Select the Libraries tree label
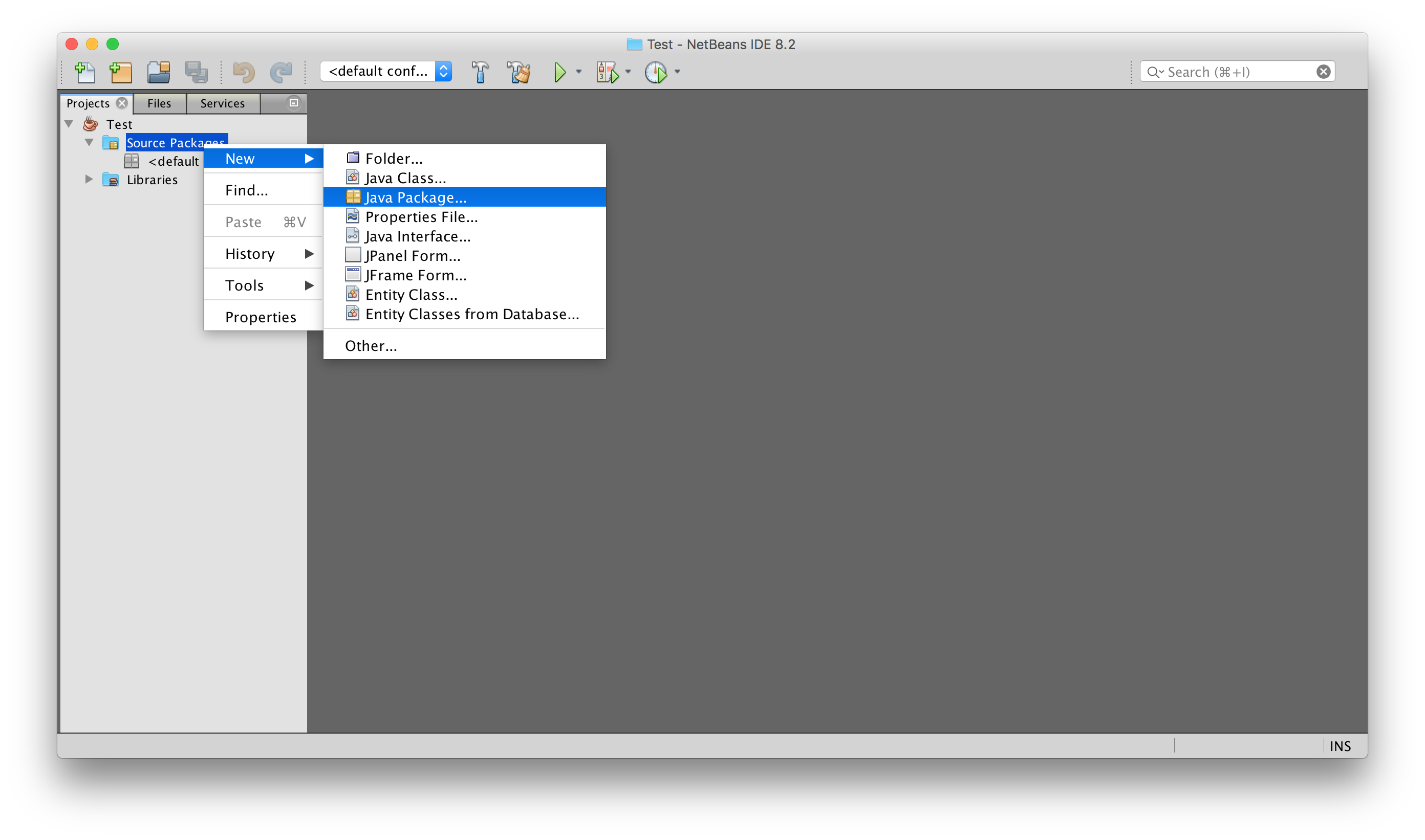The image size is (1425, 840). pos(152,180)
